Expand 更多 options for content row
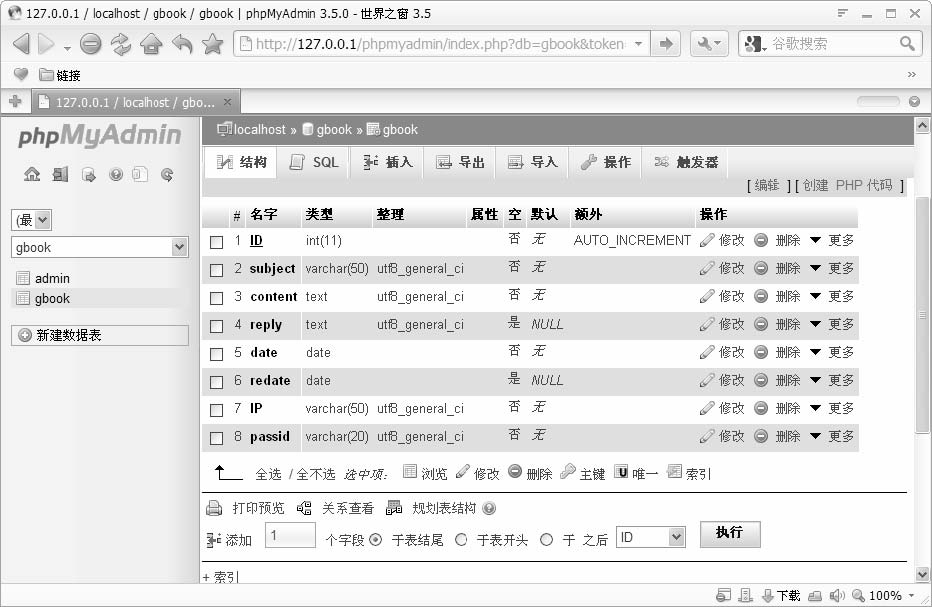Screen dimensions: 932x607 point(833,296)
